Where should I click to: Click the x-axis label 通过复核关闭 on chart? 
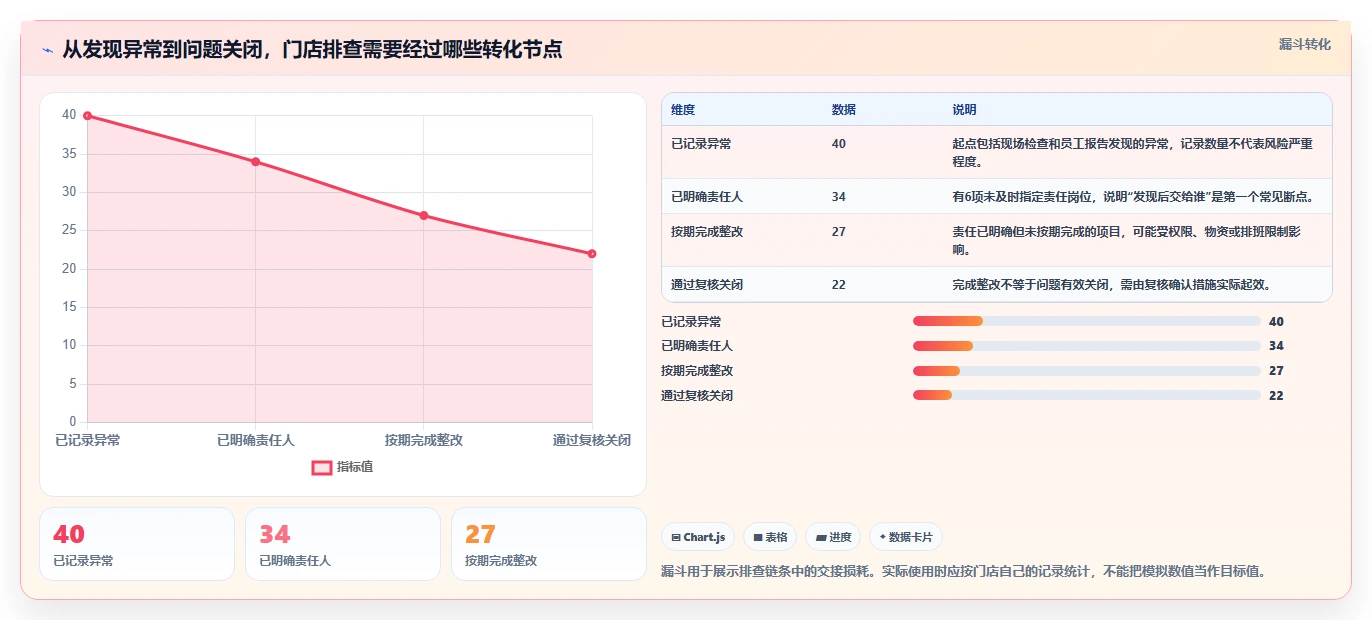coord(592,440)
